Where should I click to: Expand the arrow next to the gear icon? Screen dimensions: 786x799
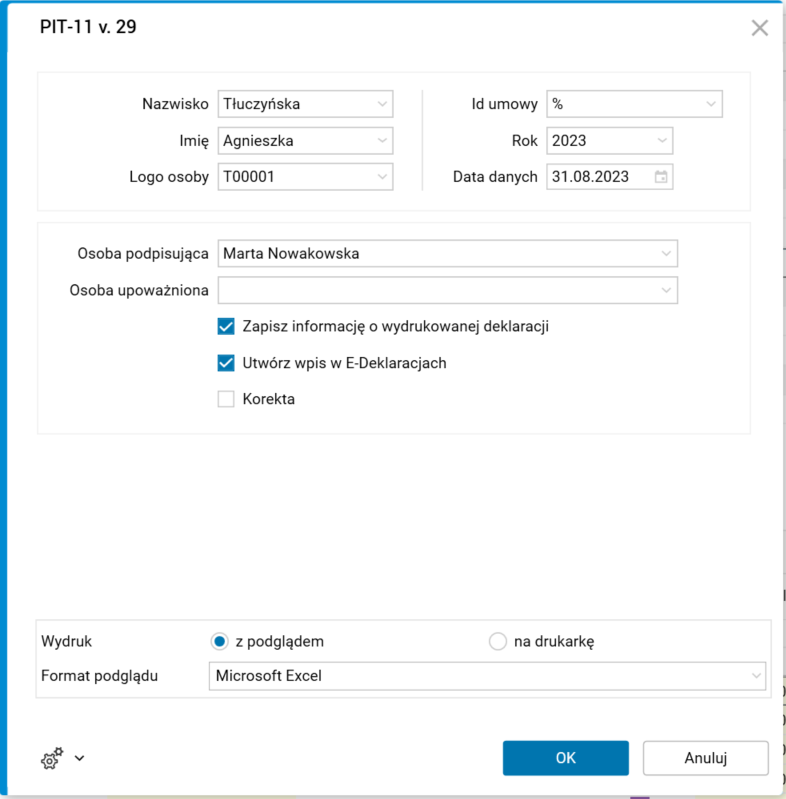[80, 758]
